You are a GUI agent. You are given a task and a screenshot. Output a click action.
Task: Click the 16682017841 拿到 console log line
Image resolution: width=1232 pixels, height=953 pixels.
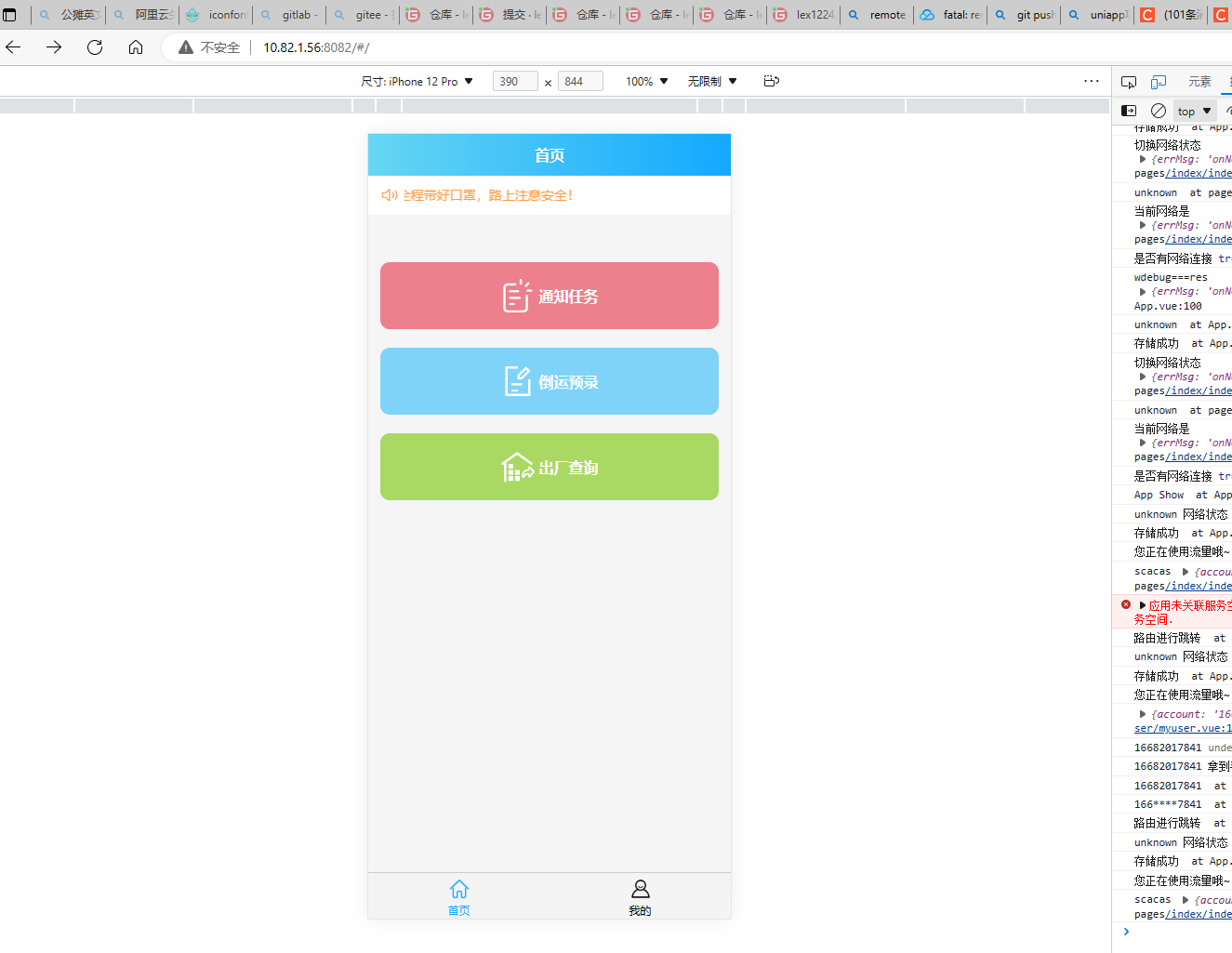click(x=1172, y=766)
